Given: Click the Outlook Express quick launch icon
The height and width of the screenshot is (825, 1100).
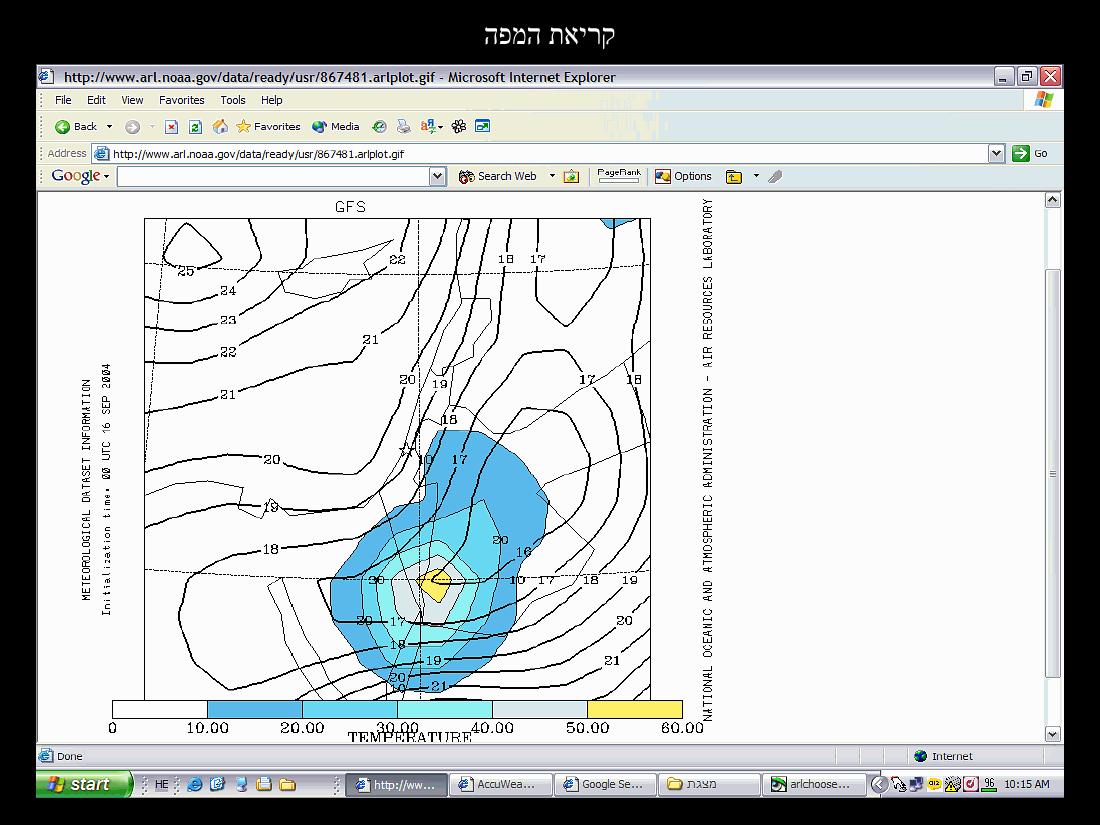Looking at the screenshot, I should 217,784.
